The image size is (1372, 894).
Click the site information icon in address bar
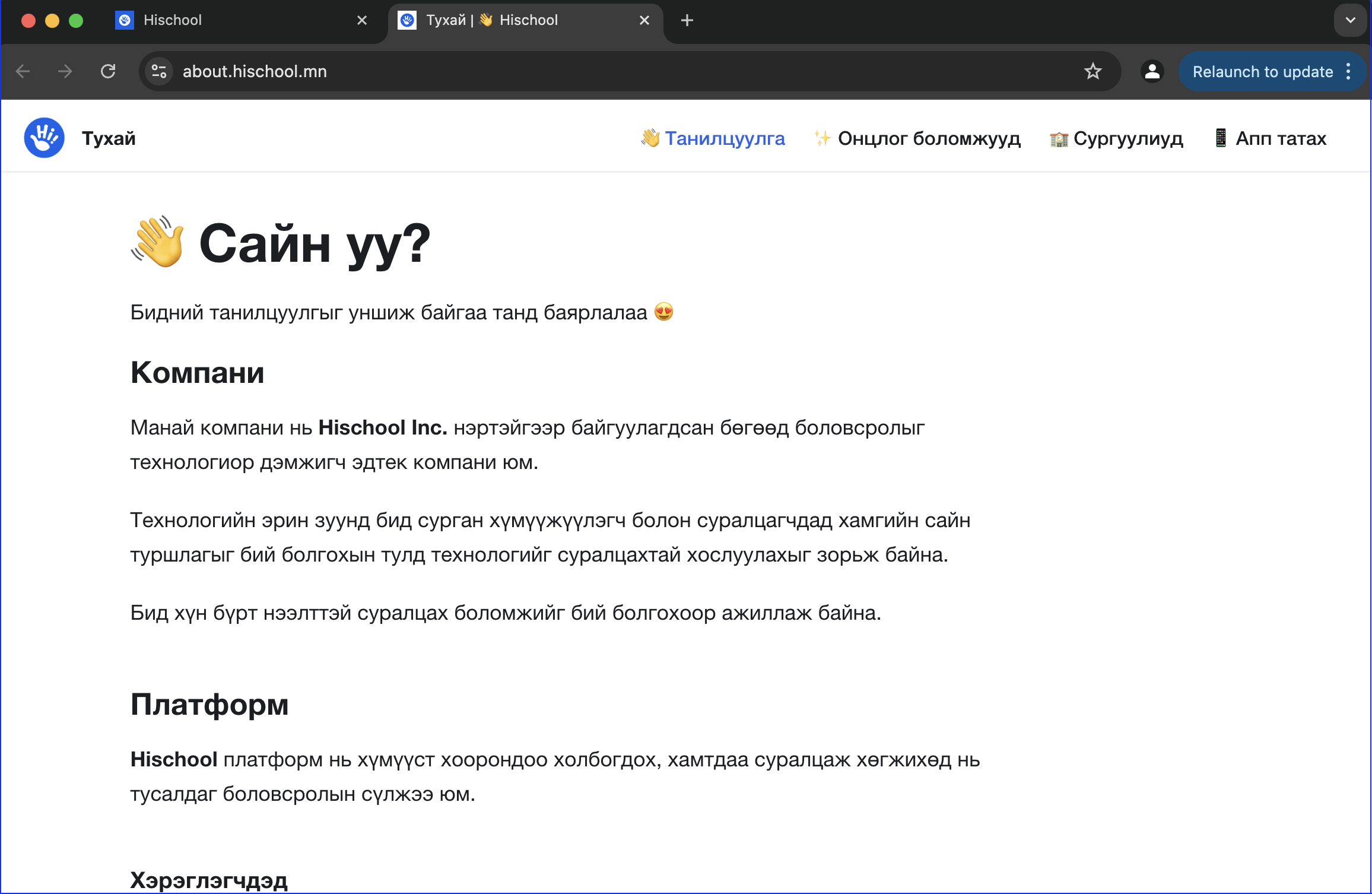tap(158, 72)
